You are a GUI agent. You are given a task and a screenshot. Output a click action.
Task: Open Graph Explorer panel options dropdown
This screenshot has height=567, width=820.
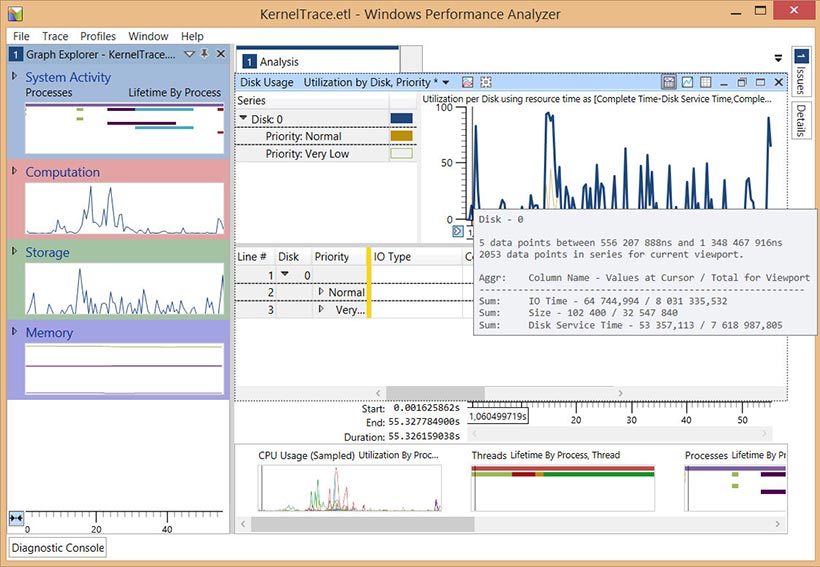pyautogui.click(x=189, y=54)
